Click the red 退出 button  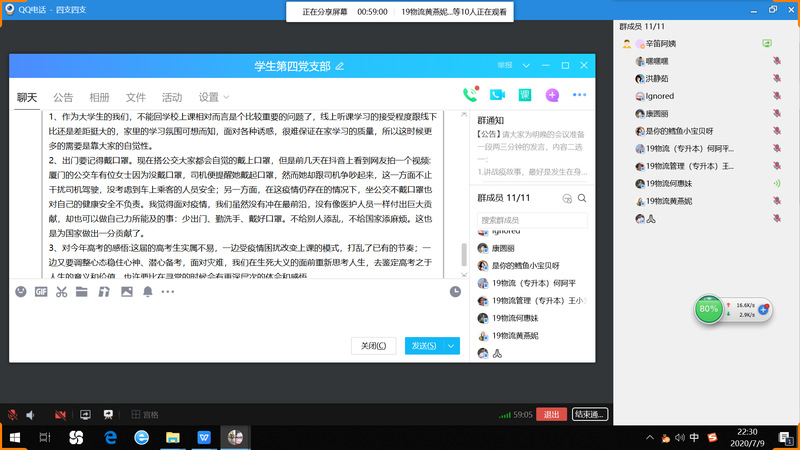click(x=550, y=414)
